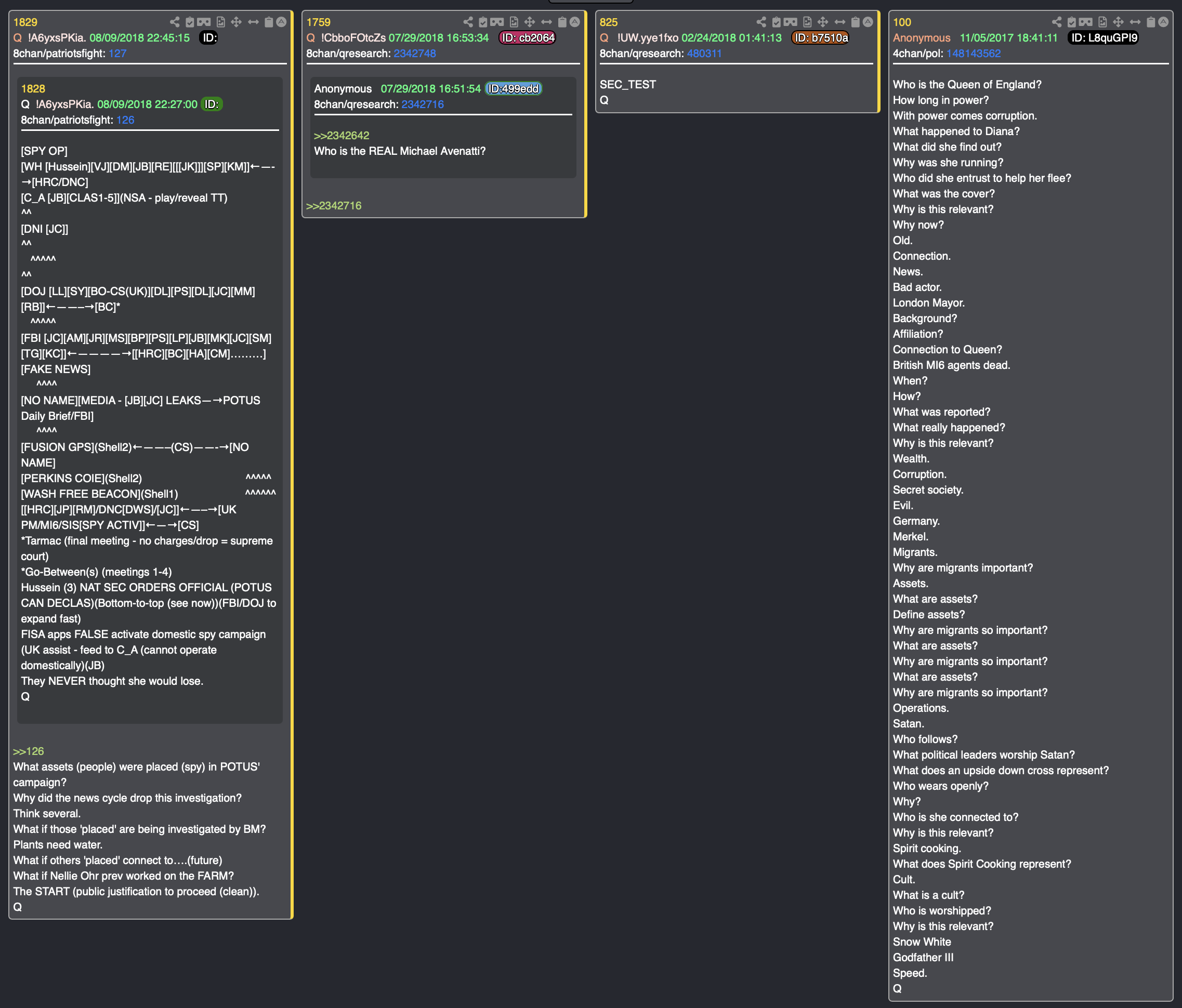Screen dimensions: 1182x1008
Task: Click move arrows icon on post 825
Action: (x=823, y=22)
